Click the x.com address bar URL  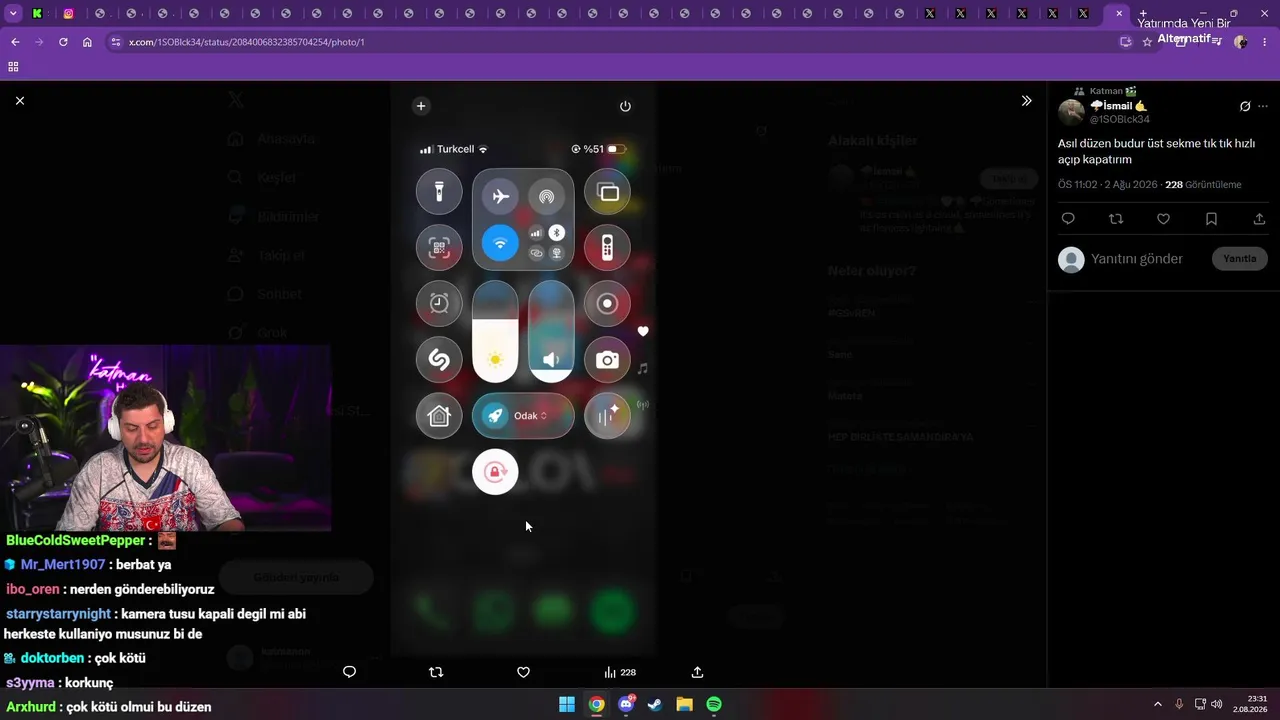pyautogui.click(x=246, y=42)
